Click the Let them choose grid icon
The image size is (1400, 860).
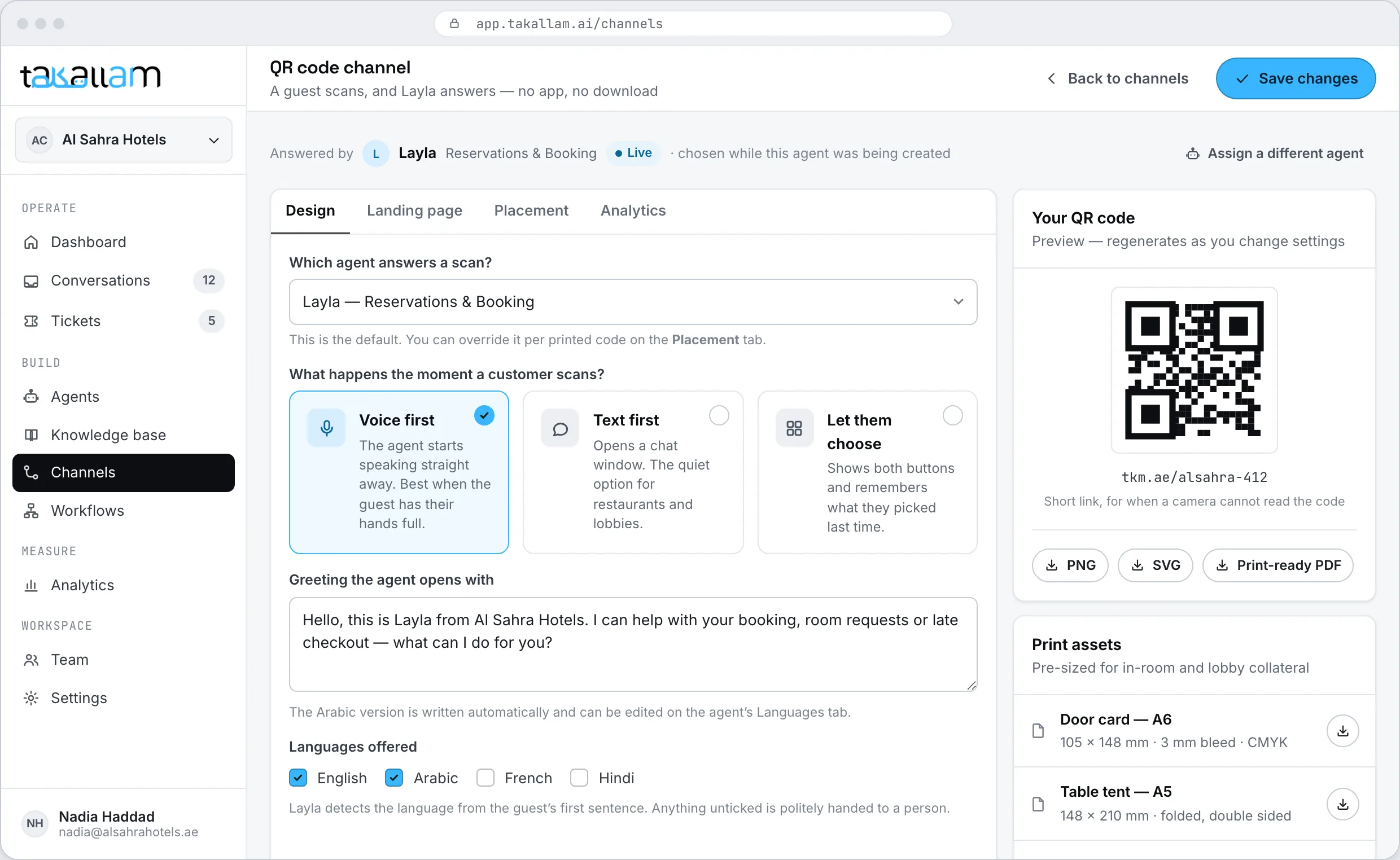point(794,428)
